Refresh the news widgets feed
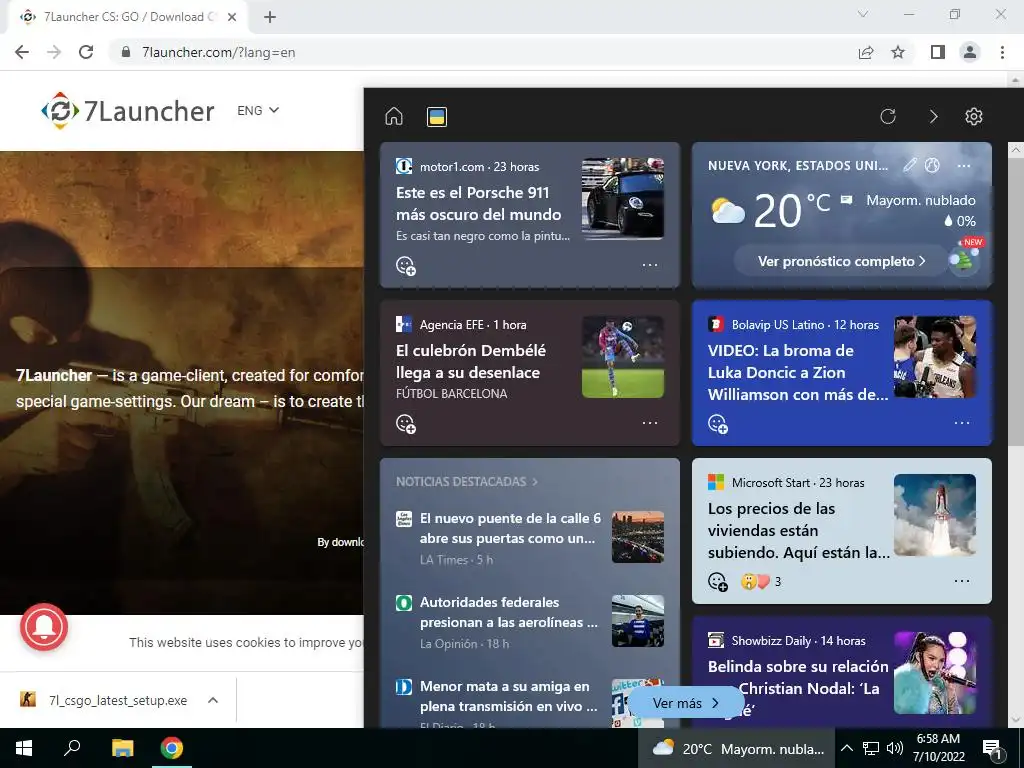 [x=888, y=116]
